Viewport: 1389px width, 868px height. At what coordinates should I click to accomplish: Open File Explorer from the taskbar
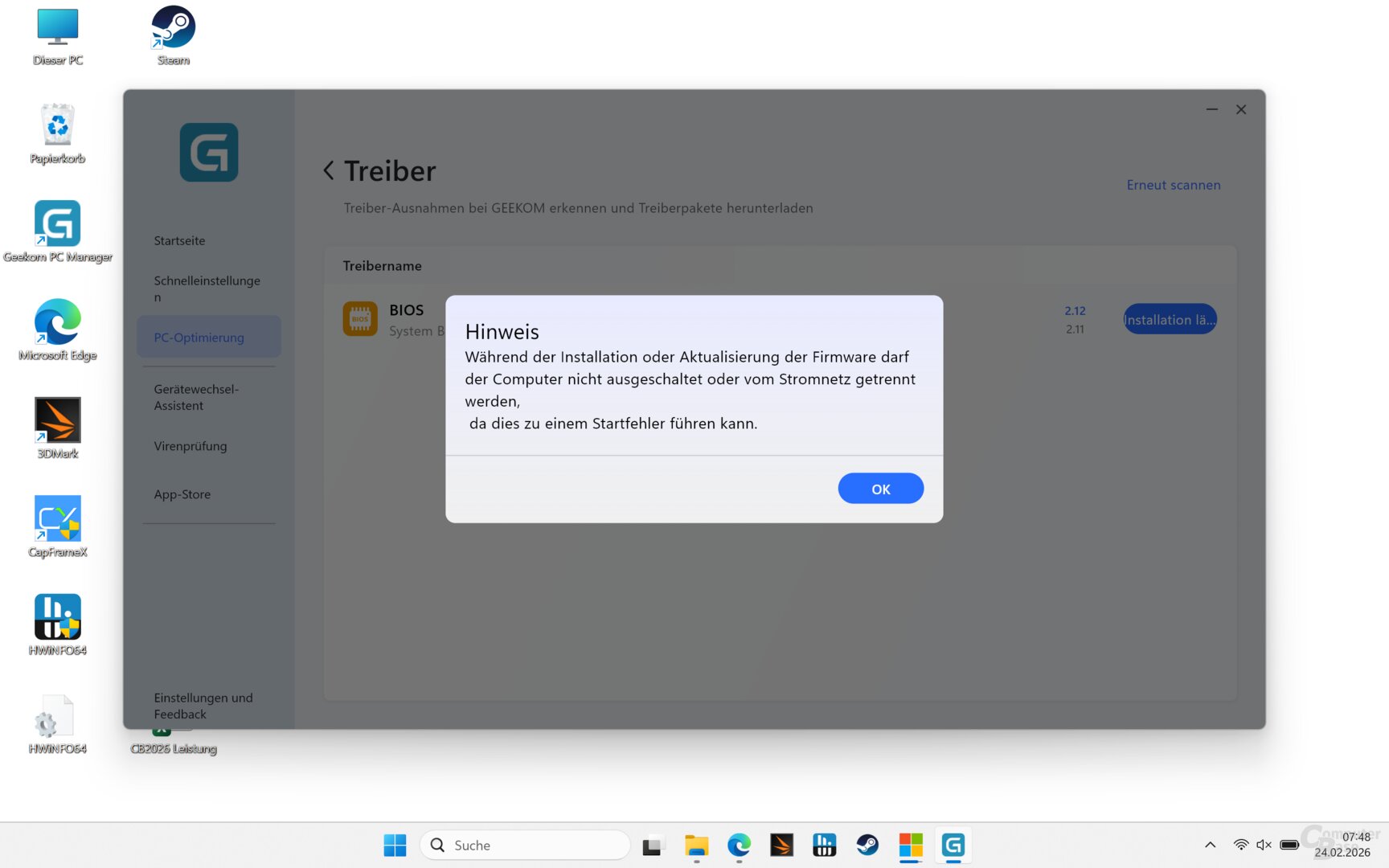(695, 845)
